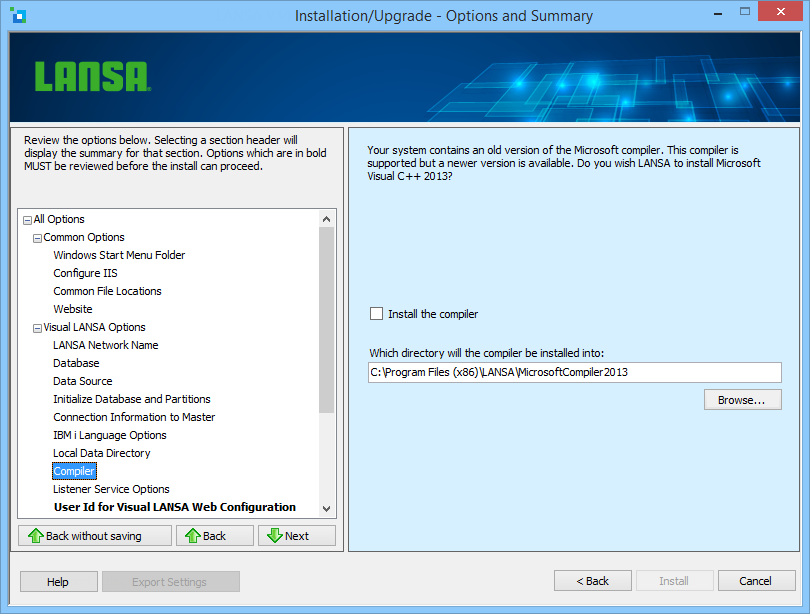The height and width of the screenshot is (614, 810).
Task: Select Local Data Directory item
Action: (x=102, y=453)
